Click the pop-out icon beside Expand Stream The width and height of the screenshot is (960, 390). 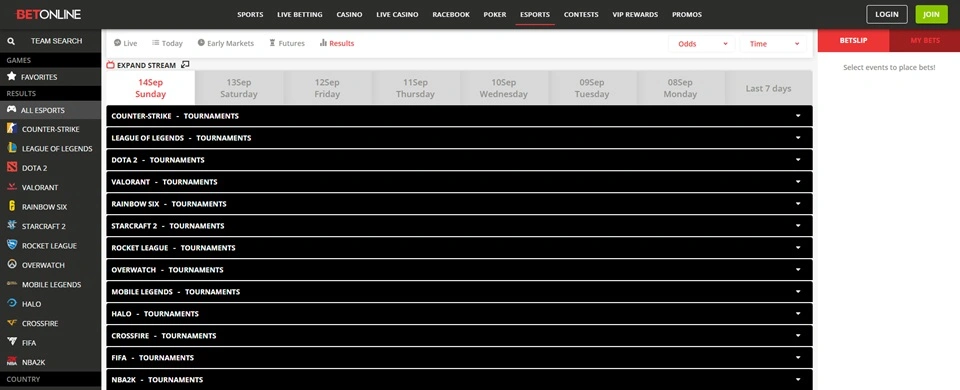click(x=186, y=64)
